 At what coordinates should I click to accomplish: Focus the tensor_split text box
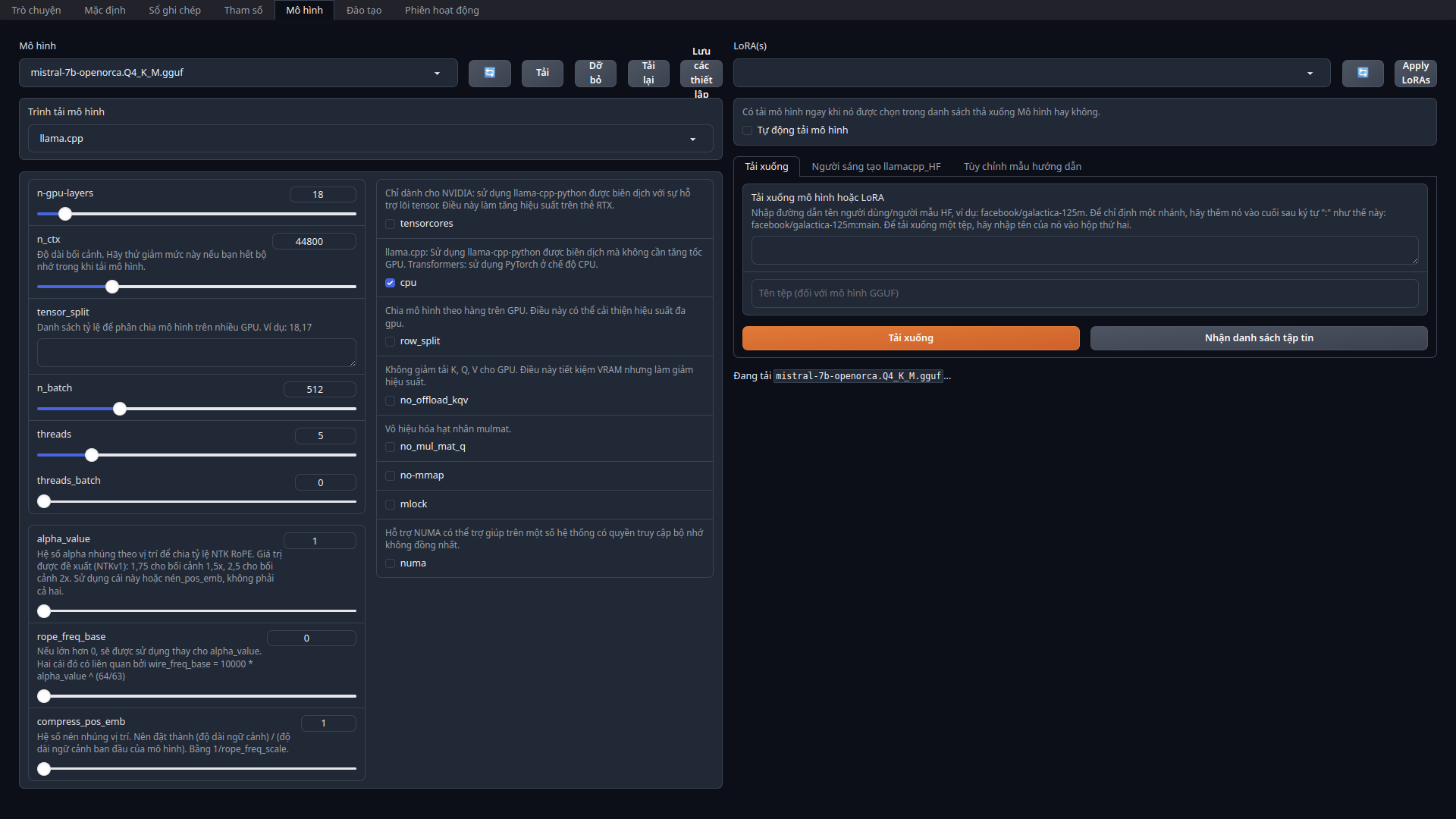tap(196, 353)
